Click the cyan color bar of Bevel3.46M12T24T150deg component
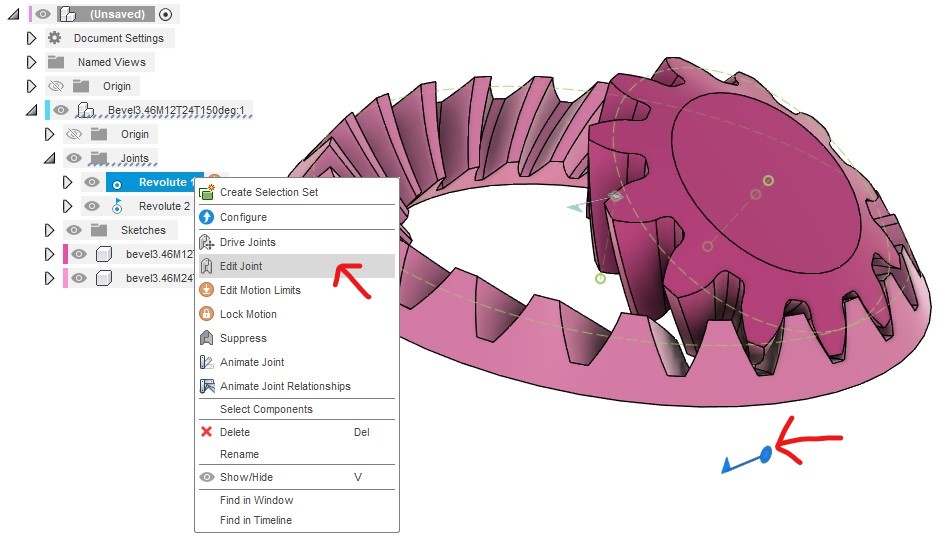 (47, 110)
